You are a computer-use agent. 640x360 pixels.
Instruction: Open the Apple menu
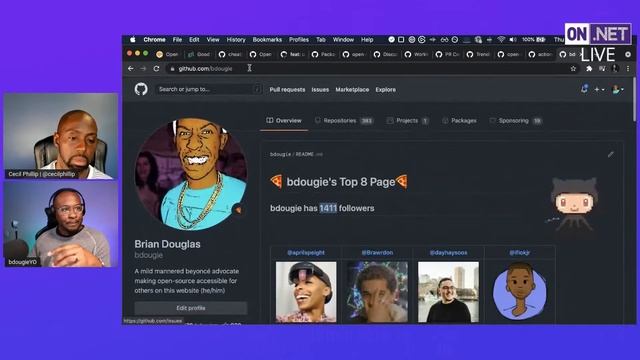[x=133, y=40]
